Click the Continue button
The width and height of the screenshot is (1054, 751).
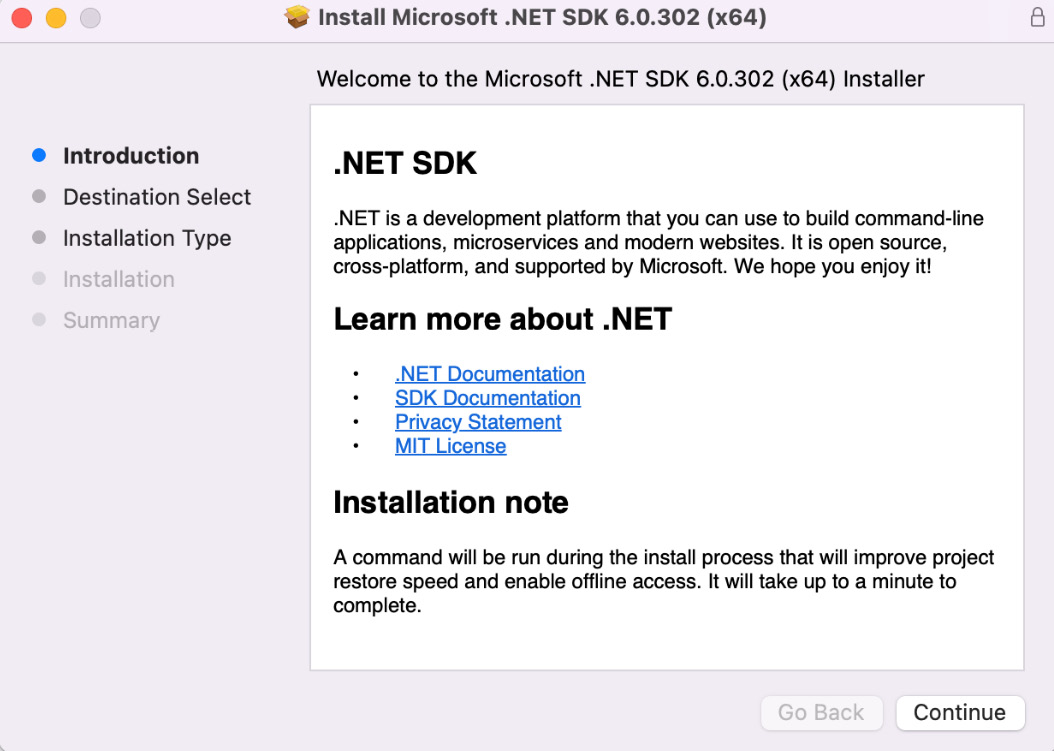(960, 712)
